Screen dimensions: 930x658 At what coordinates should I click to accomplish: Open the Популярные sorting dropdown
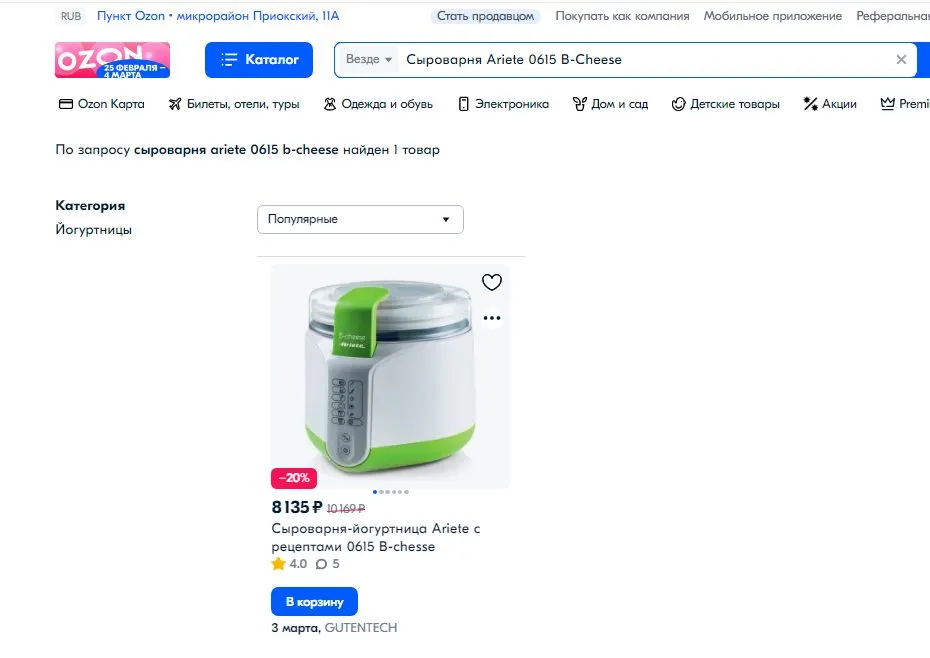[x=360, y=219]
